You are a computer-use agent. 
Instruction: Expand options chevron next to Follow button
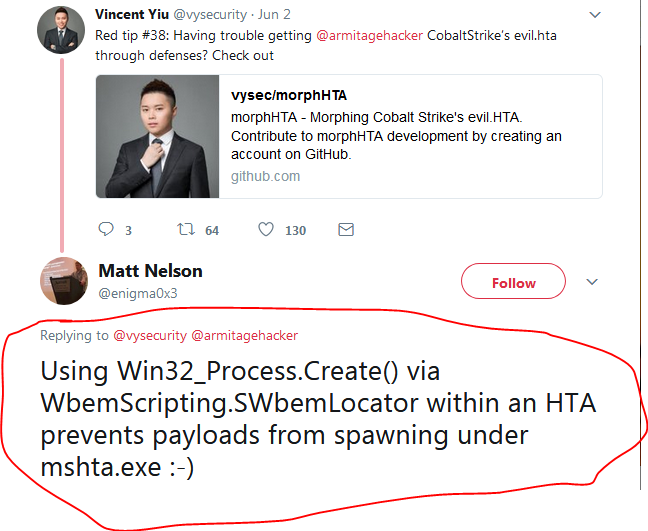coord(592,282)
